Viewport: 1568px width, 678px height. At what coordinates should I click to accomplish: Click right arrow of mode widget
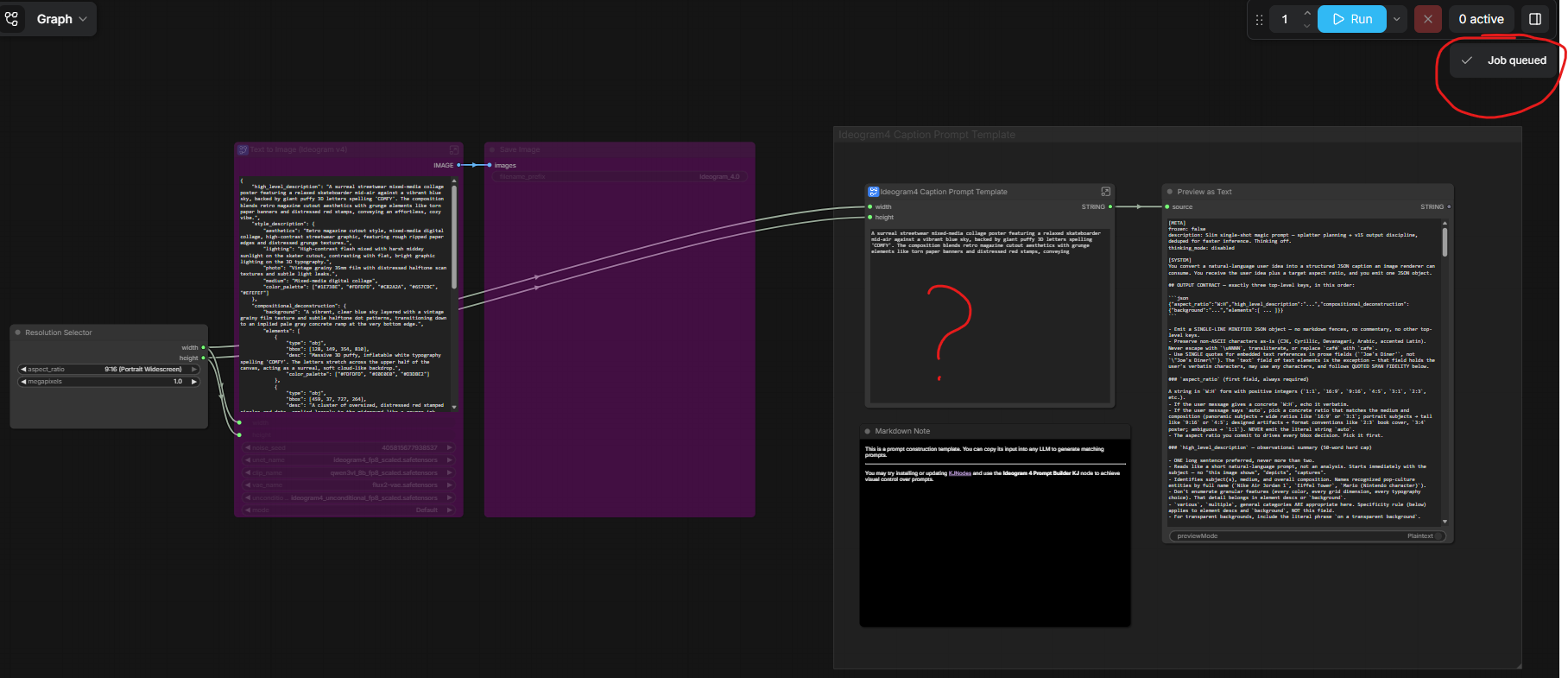[450, 510]
